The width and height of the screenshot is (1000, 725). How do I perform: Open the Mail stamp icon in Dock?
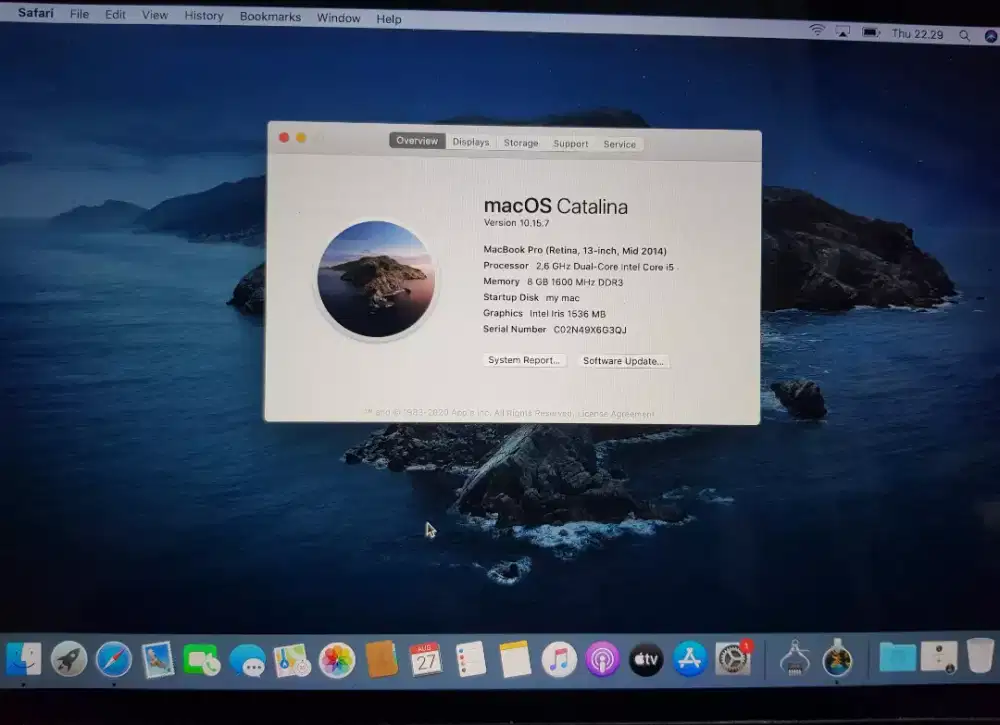pos(158,659)
